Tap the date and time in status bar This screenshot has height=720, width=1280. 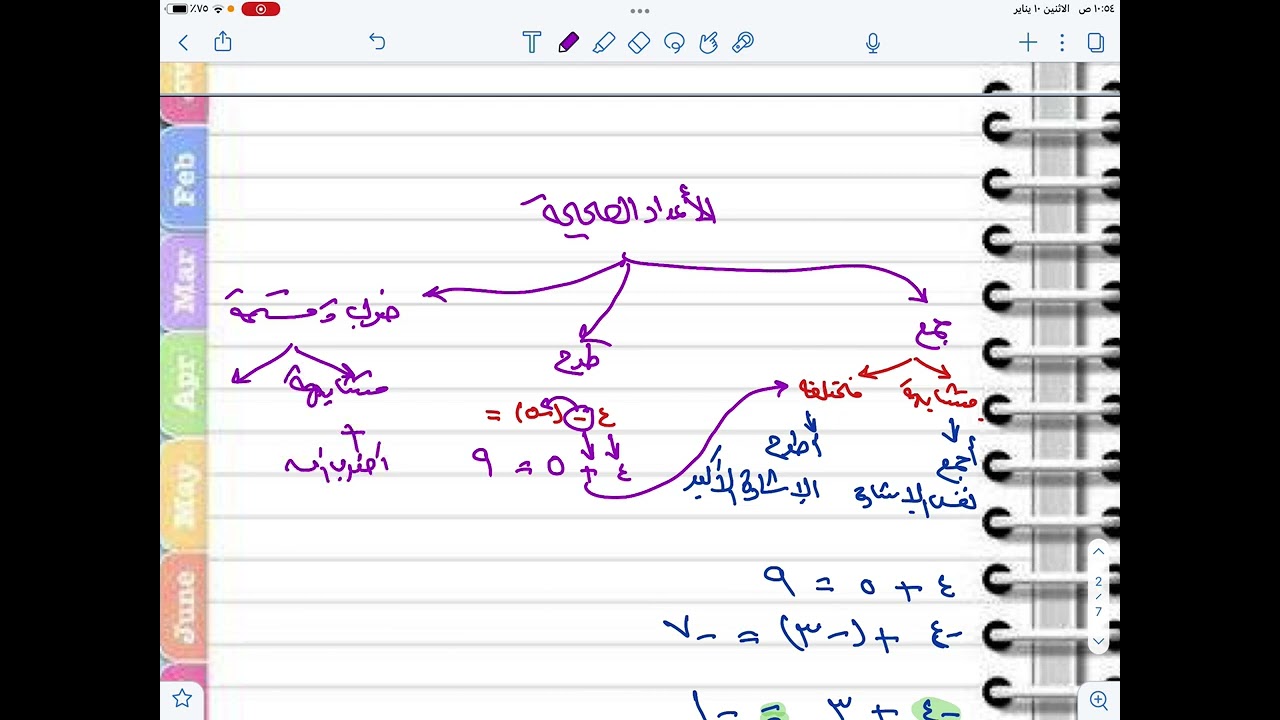click(1064, 9)
